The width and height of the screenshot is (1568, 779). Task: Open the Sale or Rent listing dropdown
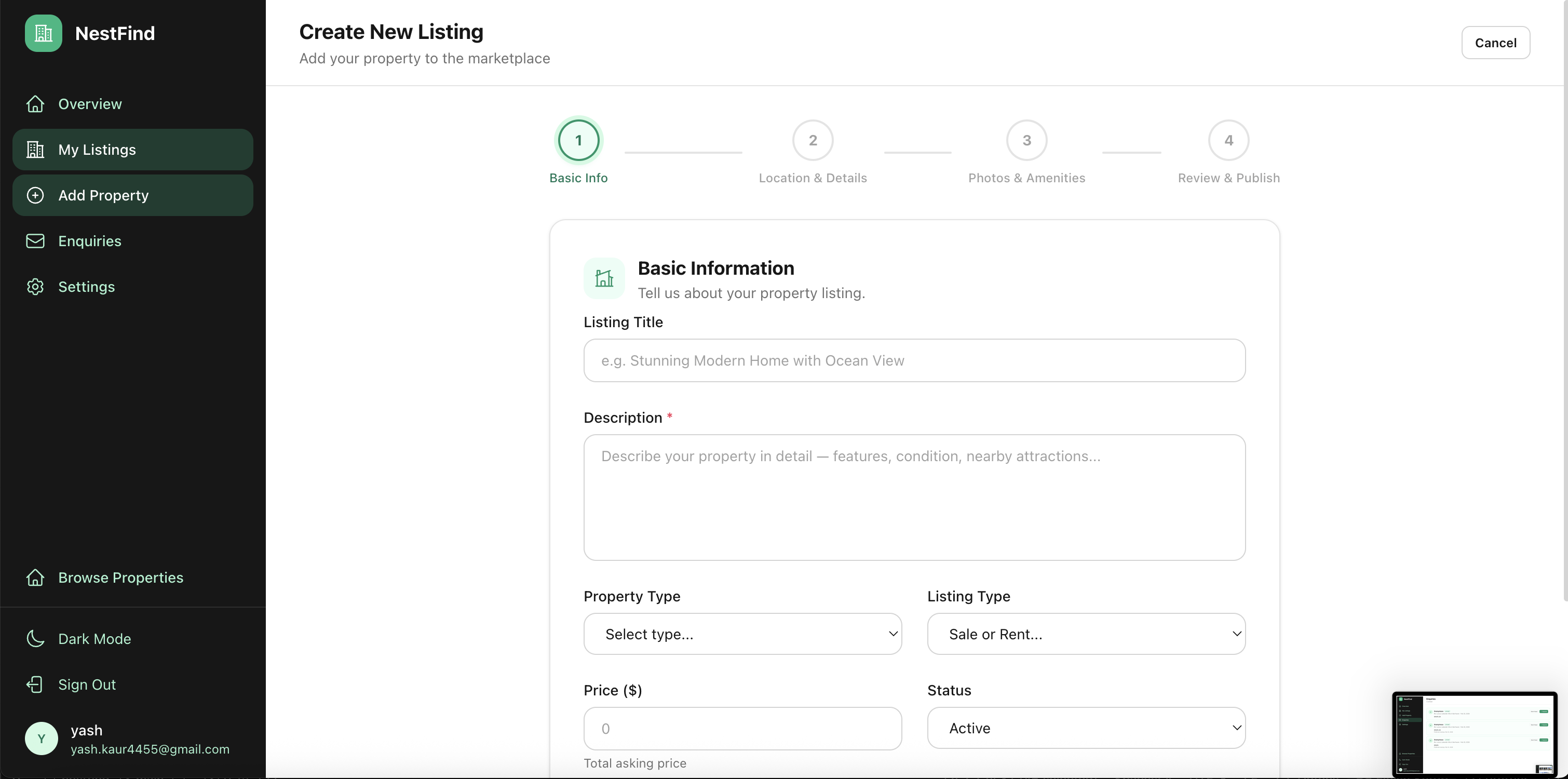pos(1086,634)
